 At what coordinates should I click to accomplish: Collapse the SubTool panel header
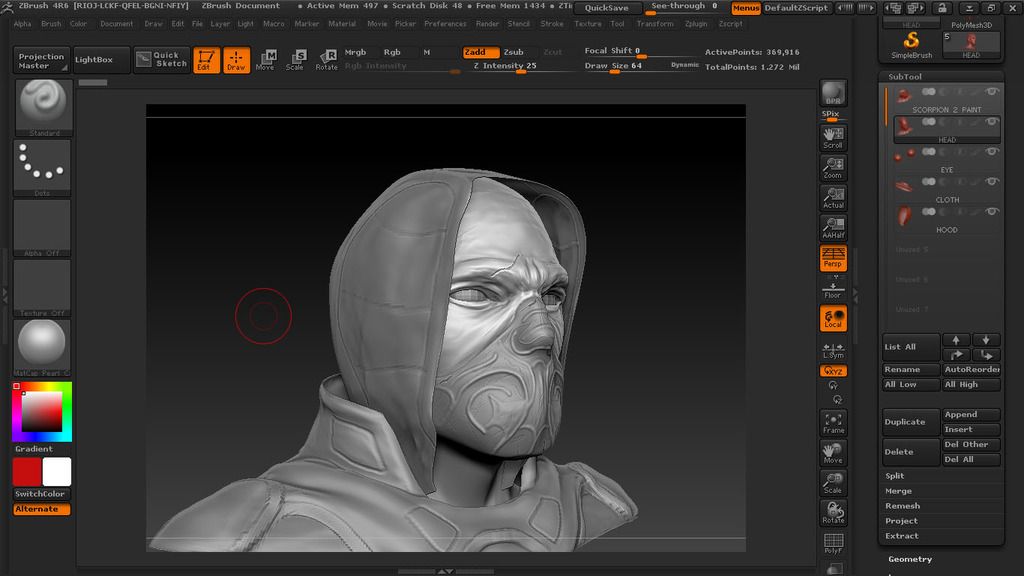[905, 76]
